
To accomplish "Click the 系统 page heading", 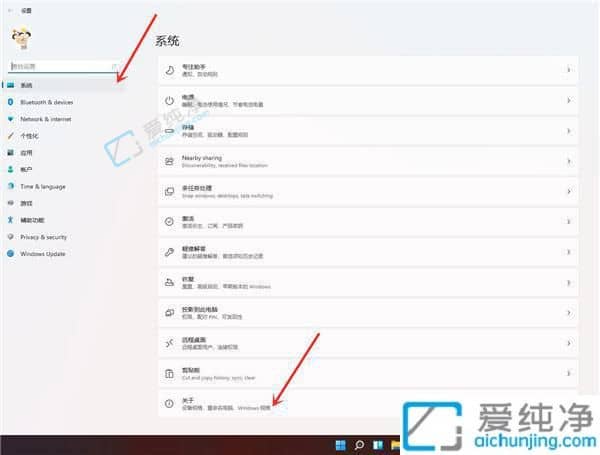I will 167,41.
